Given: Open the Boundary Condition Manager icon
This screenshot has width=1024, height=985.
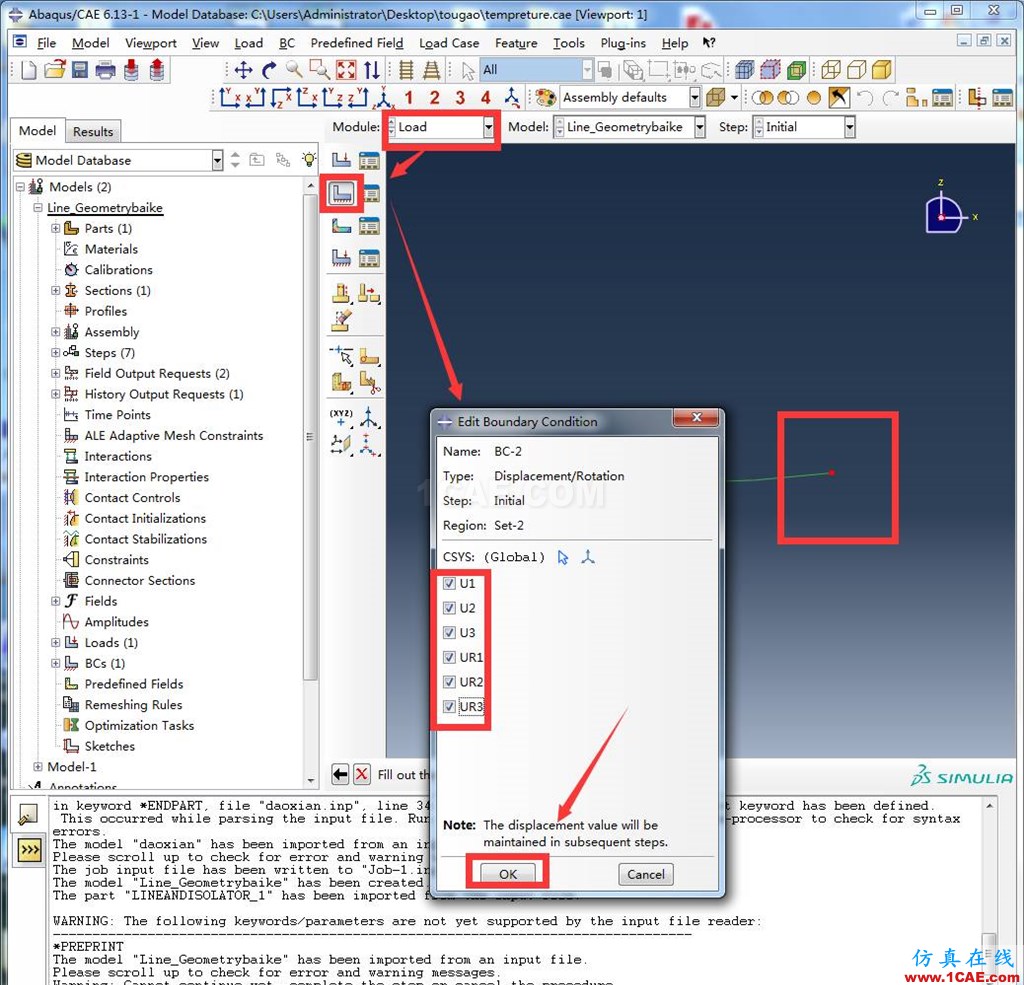Looking at the screenshot, I should tap(372, 193).
